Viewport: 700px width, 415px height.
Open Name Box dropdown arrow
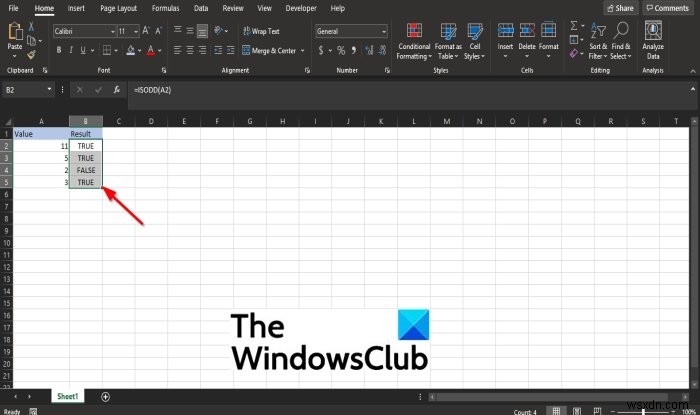[49, 90]
